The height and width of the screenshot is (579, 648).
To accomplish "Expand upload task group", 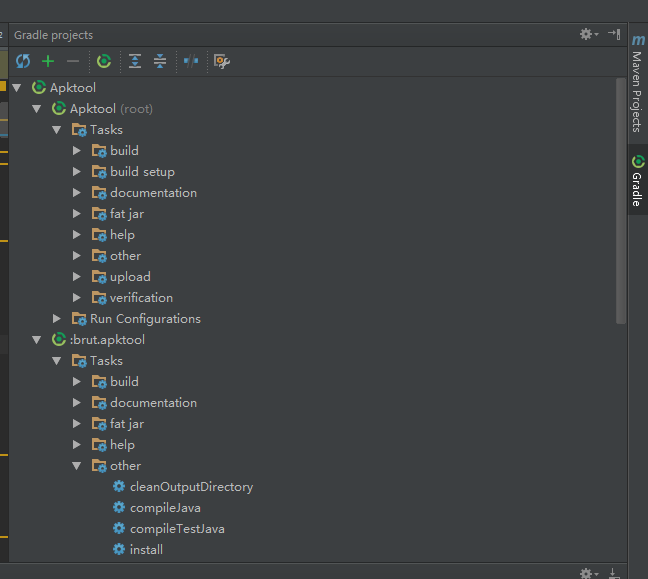I will click(x=76, y=276).
